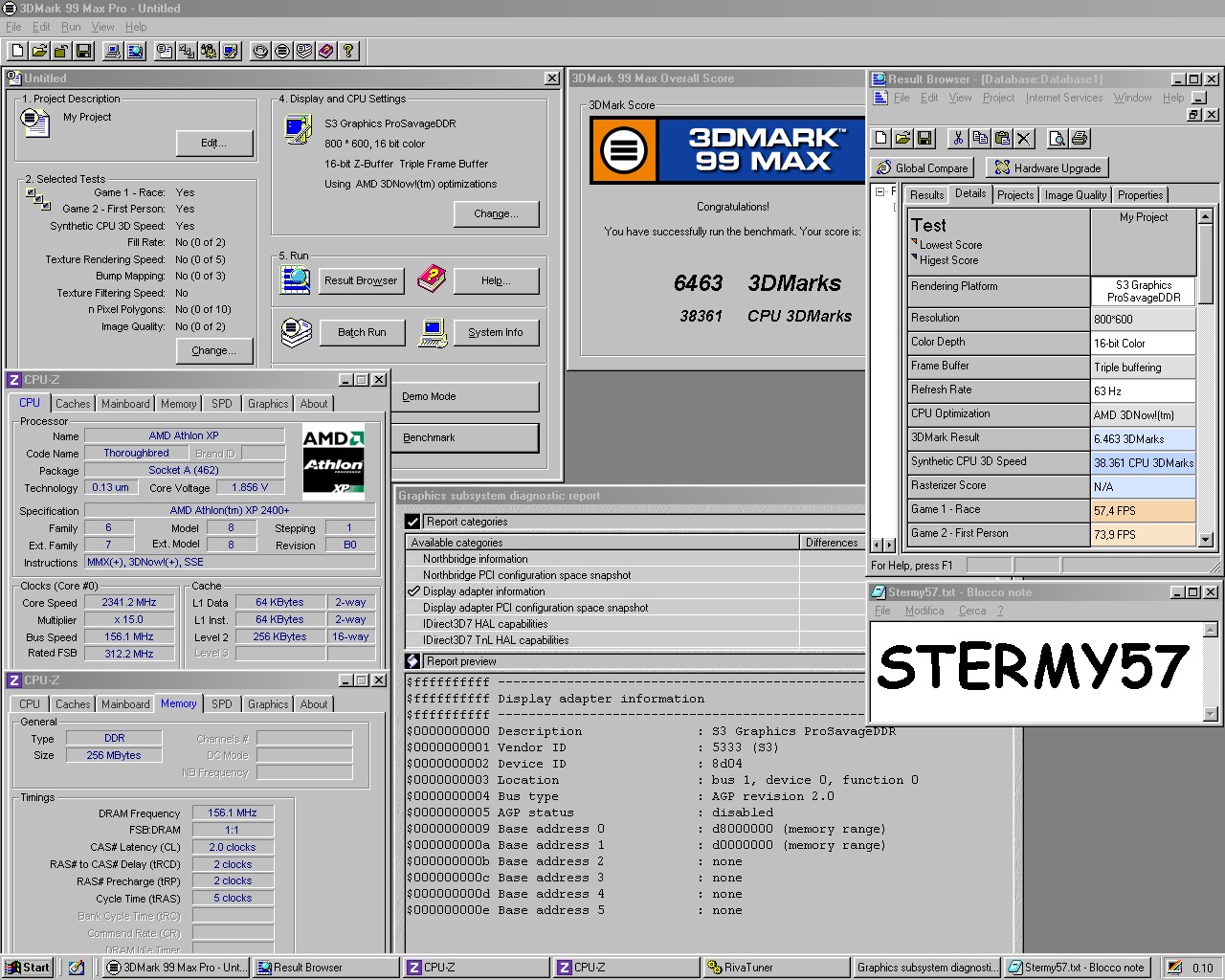Click scroll down arrow in Result Browser details
The width and height of the screenshot is (1225, 980).
1206,539
